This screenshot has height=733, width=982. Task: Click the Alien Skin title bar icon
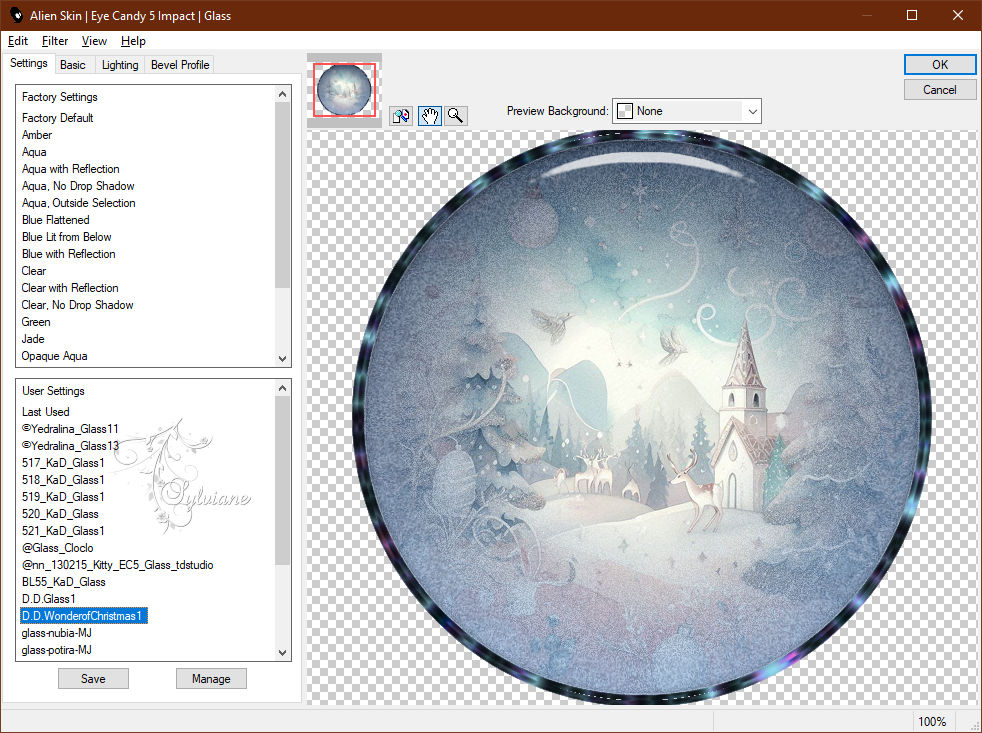pos(16,15)
